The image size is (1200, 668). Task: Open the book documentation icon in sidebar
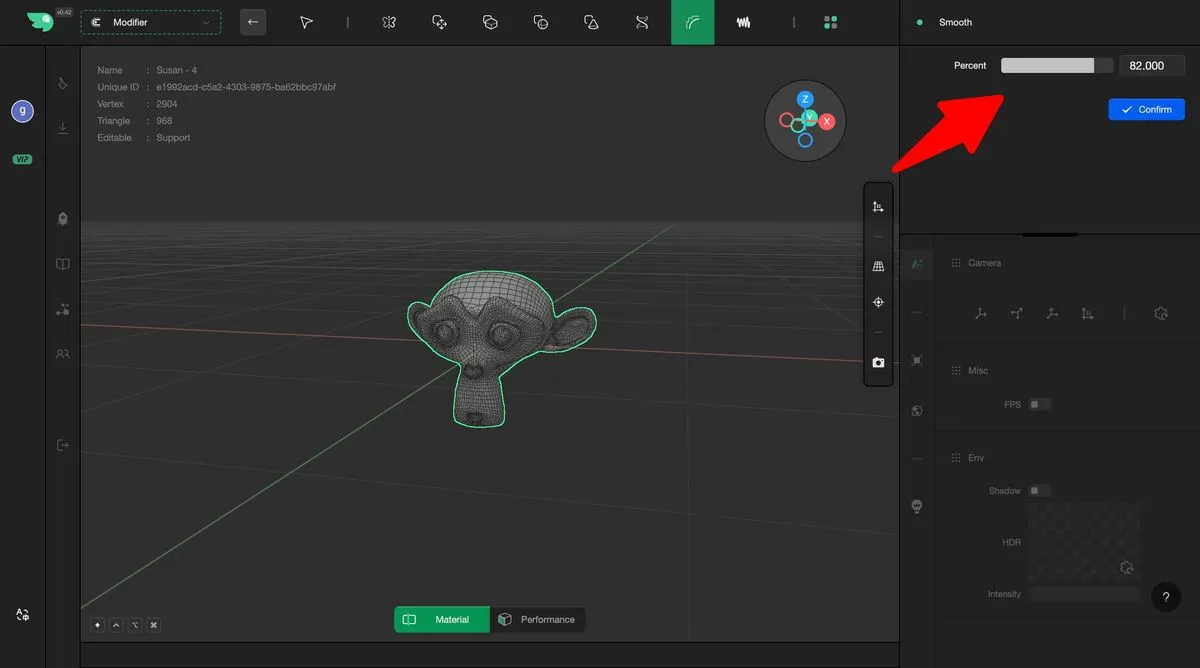pos(63,264)
